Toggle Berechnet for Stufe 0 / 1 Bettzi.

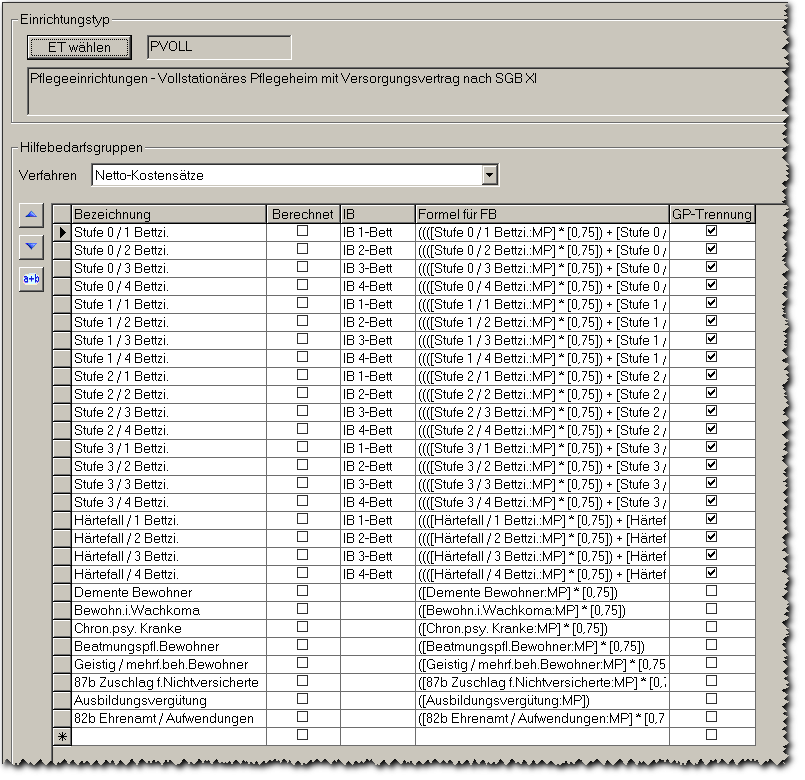tap(303, 231)
